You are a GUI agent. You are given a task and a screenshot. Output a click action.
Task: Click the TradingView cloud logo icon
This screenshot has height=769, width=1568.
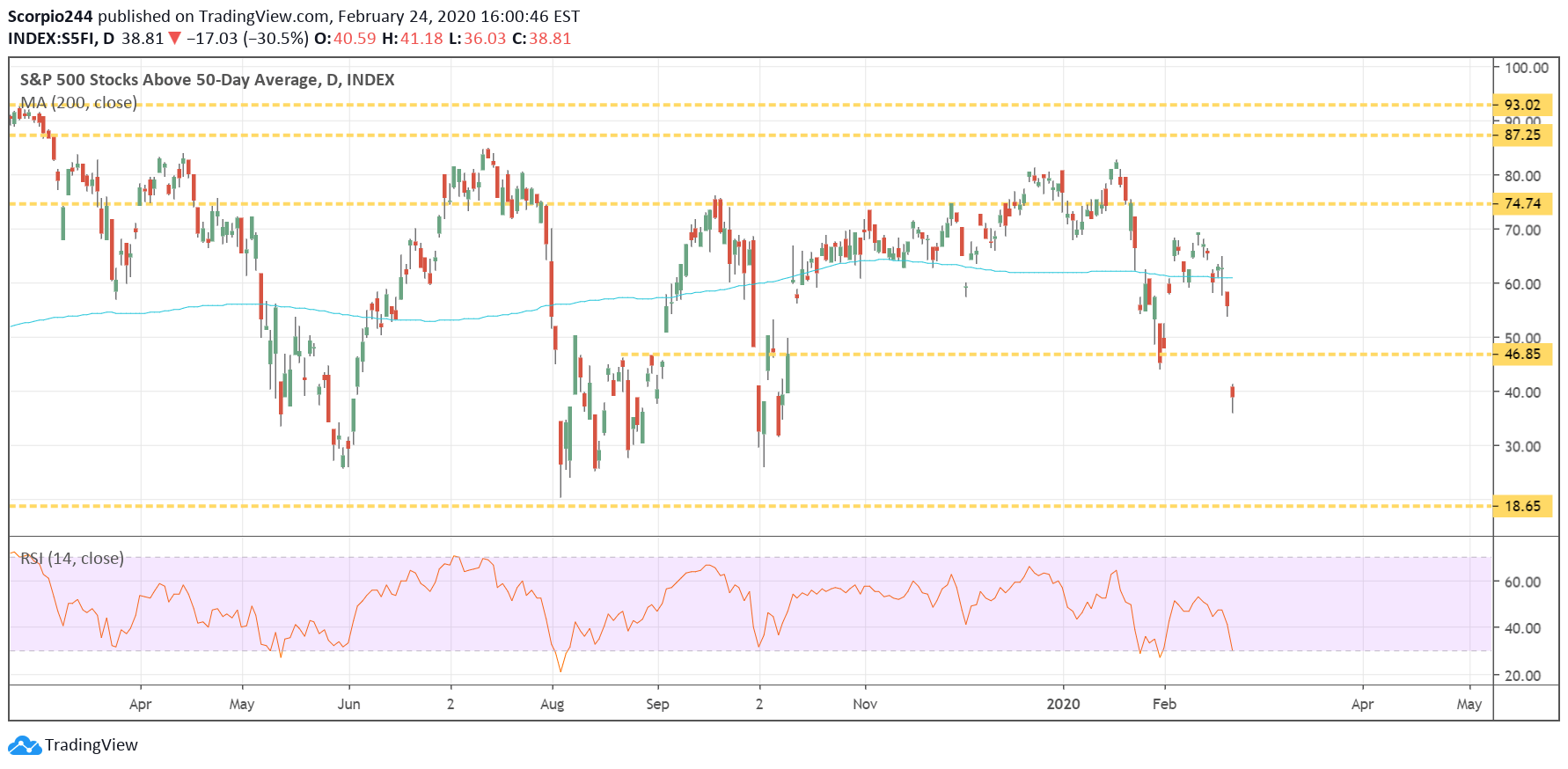coord(25,745)
